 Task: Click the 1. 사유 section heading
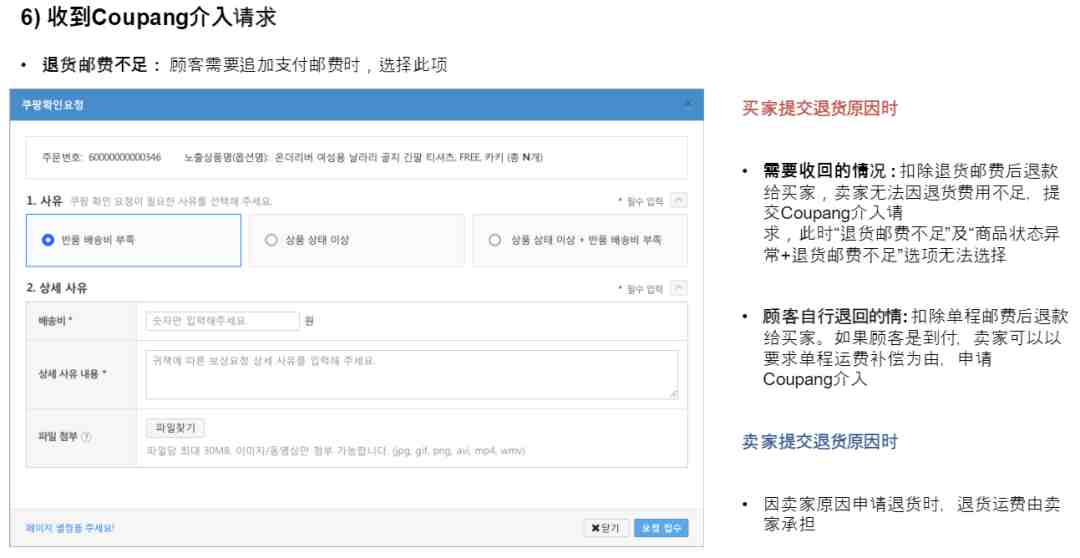pyautogui.click(x=44, y=200)
